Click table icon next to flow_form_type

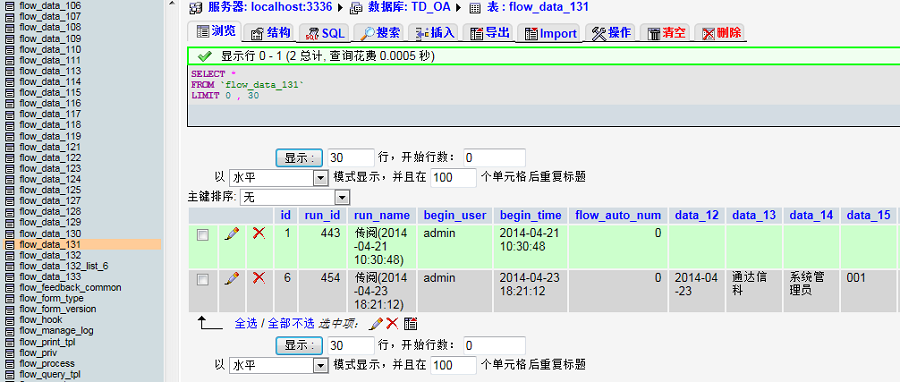(x=9, y=298)
